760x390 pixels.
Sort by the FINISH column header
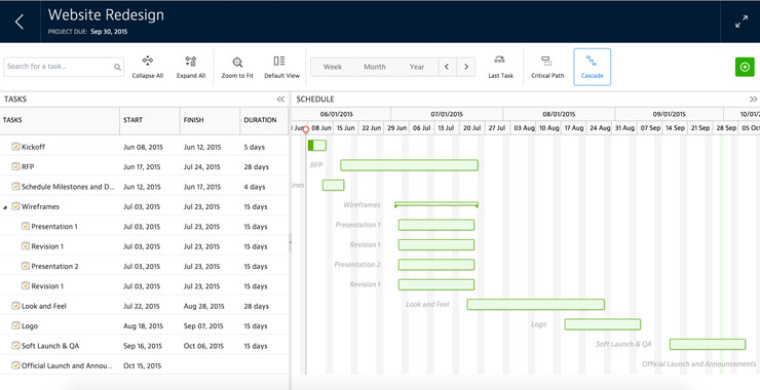tap(210, 120)
